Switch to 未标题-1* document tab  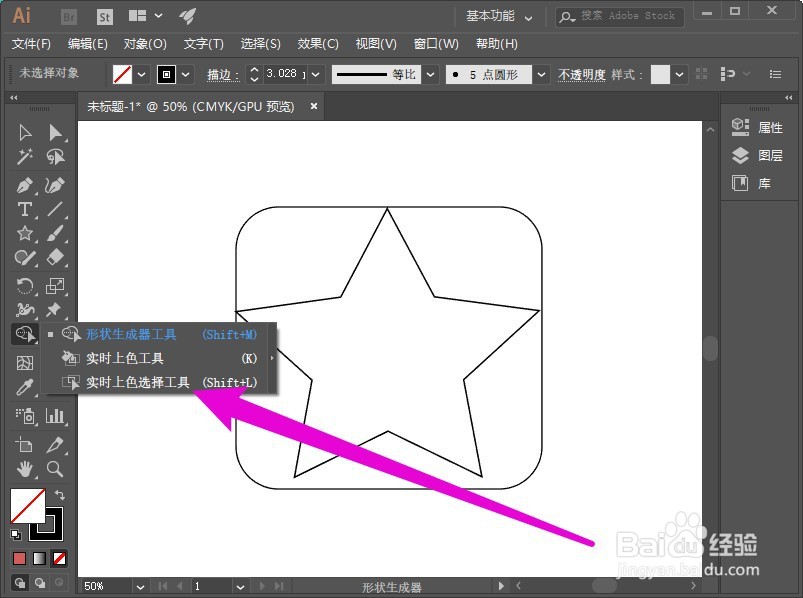point(191,106)
